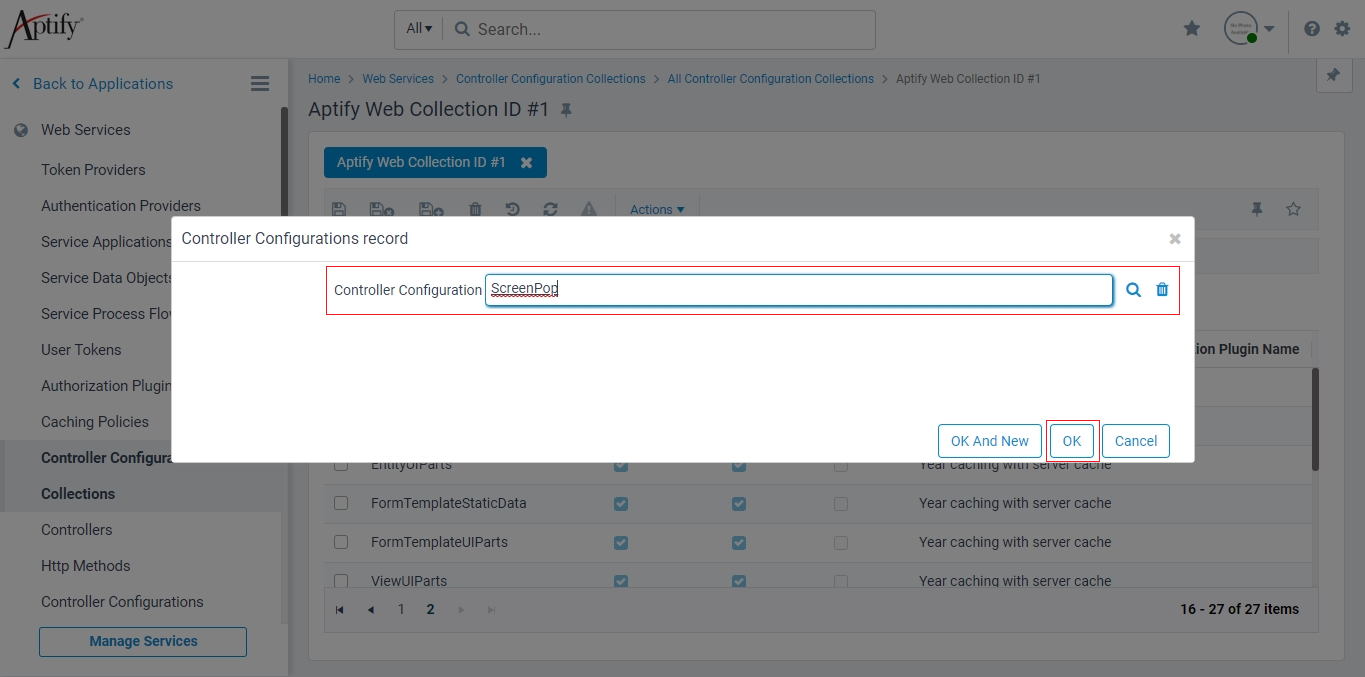Screen dimensions: 1365x677
Task: Toggle the hamburger menu in sidebar
Action: click(x=260, y=84)
